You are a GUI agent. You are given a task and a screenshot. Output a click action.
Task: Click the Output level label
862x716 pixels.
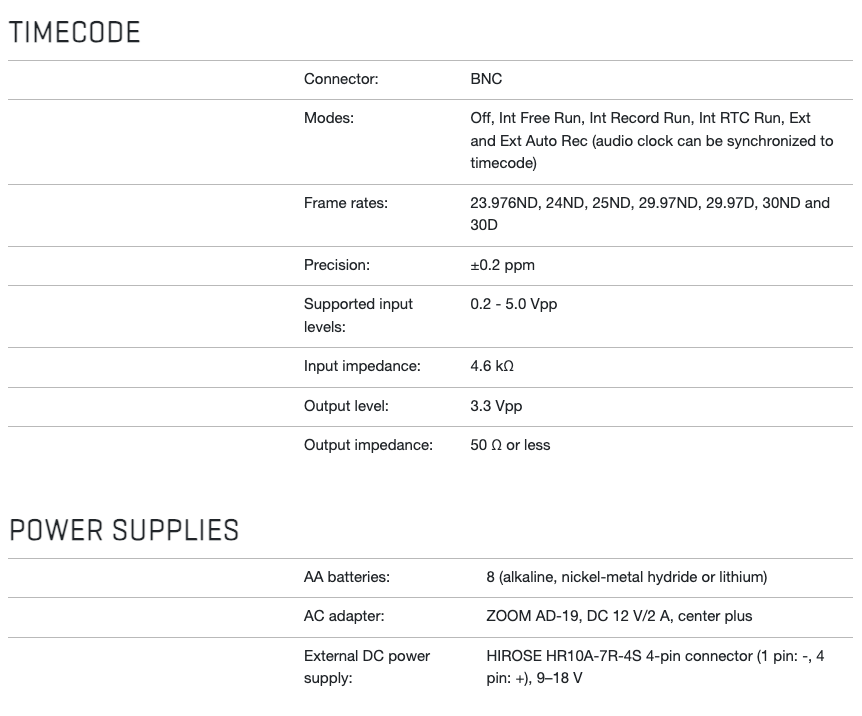[346, 406]
